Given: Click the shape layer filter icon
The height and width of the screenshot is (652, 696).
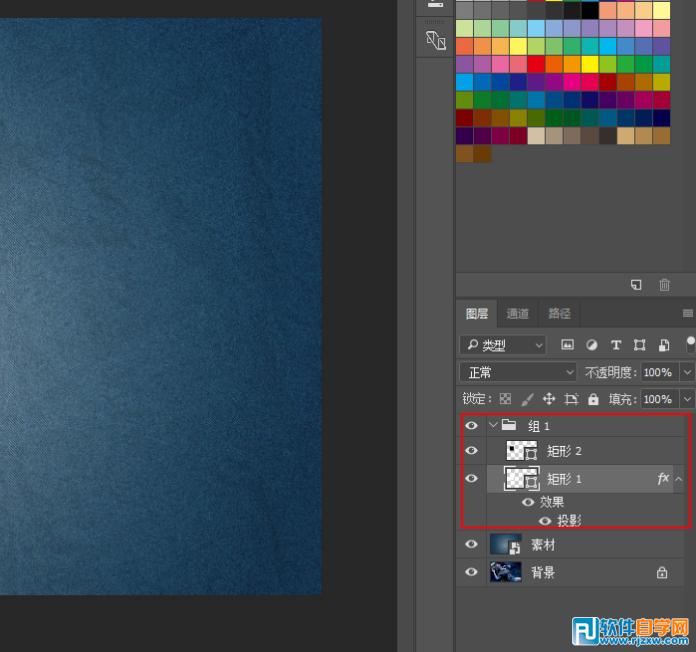Looking at the screenshot, I should tap(639, 345).
